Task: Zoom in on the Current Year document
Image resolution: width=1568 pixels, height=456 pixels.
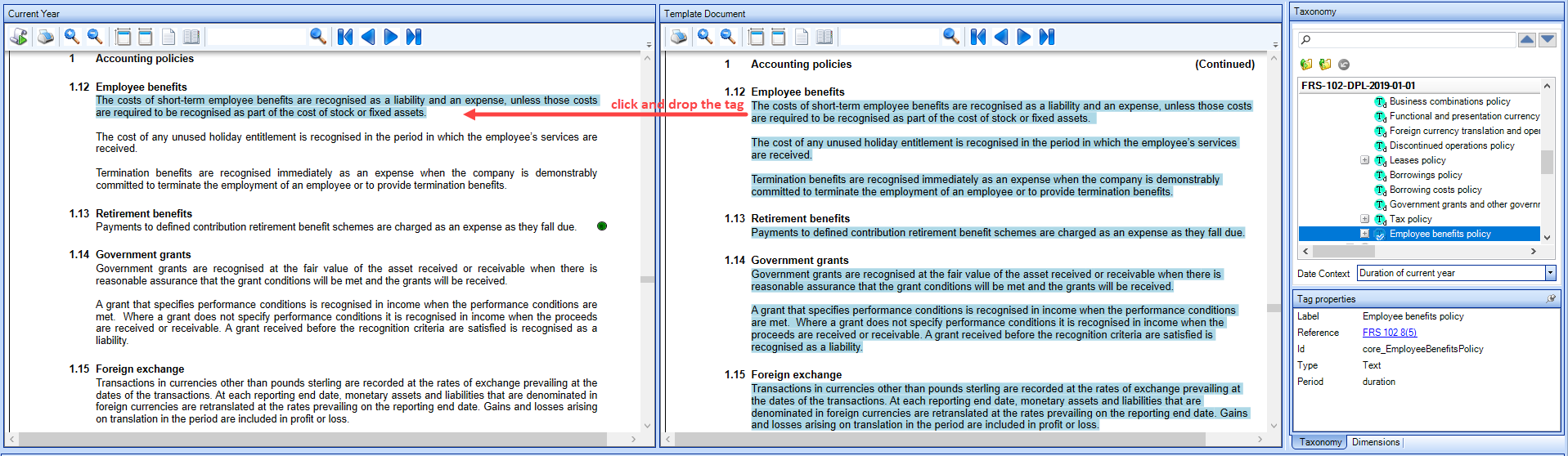Action: point(72,37)
